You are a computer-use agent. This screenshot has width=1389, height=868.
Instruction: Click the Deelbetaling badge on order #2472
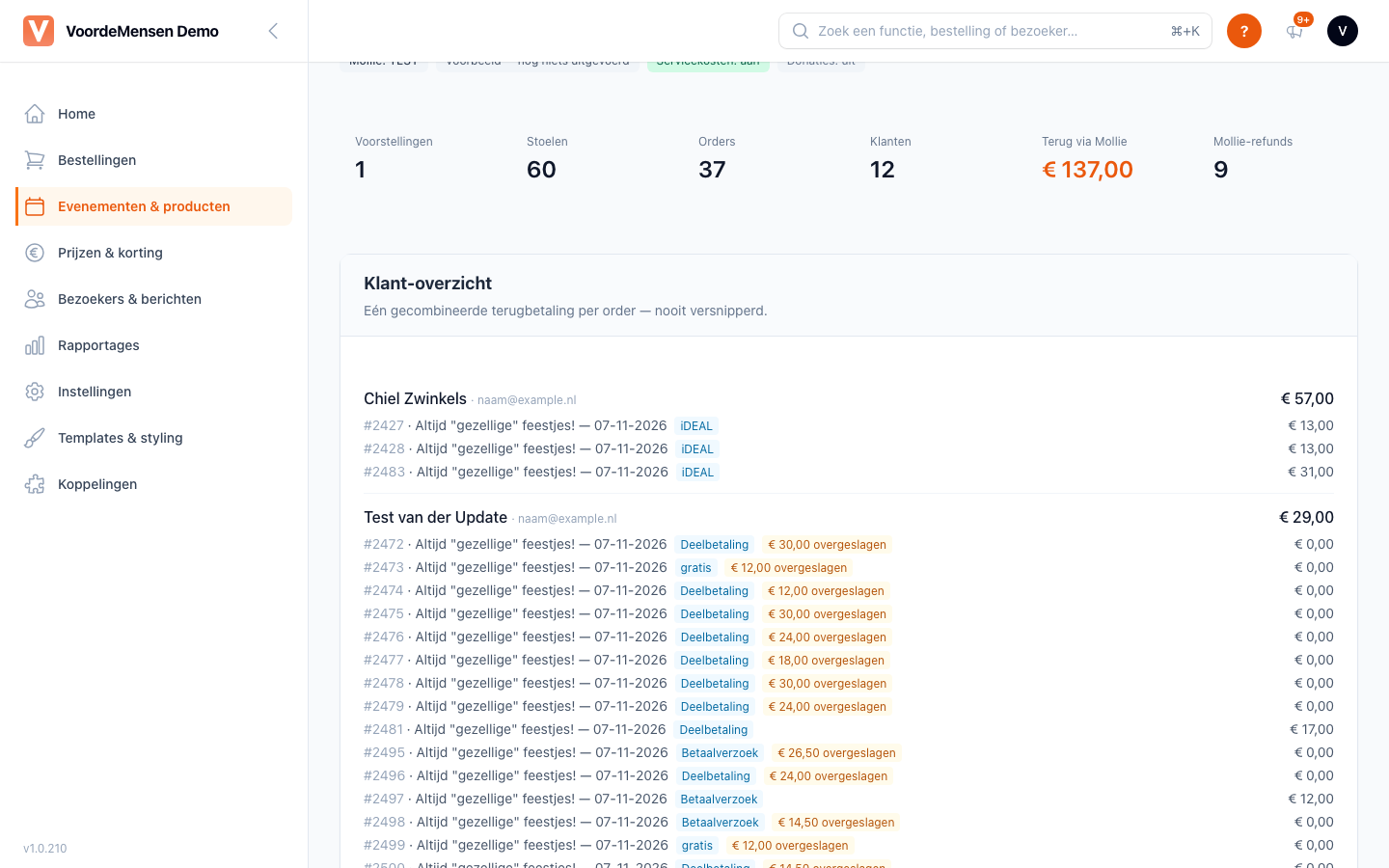click(715, 545)
